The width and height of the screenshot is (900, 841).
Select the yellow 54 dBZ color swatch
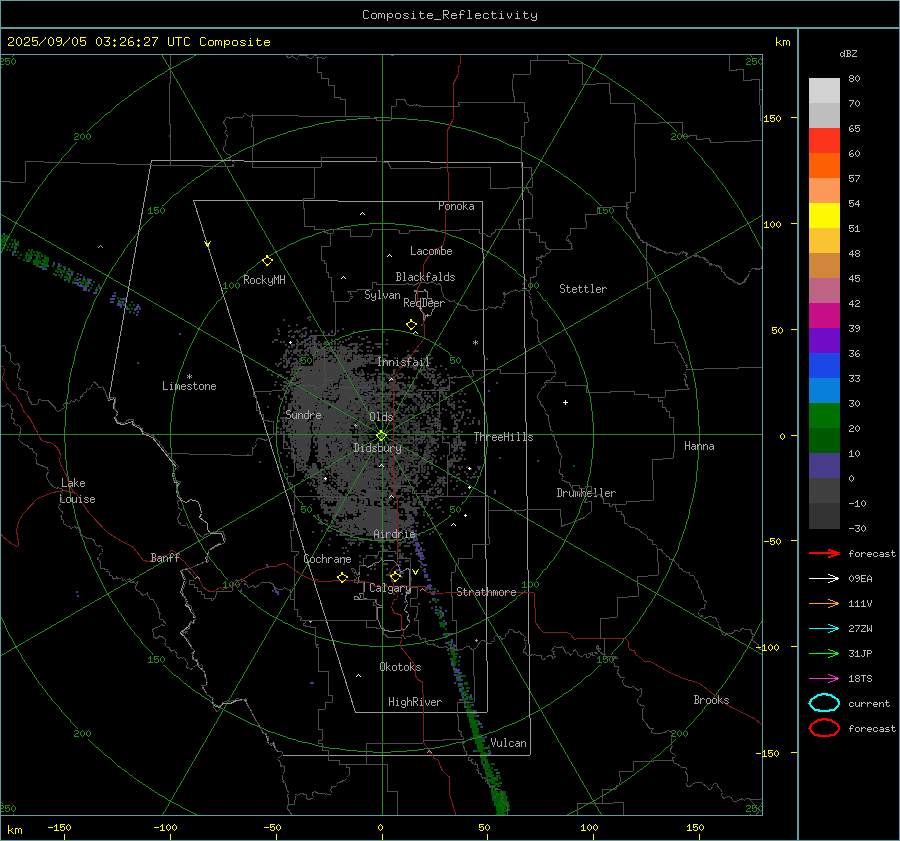click(x=824, y=216)
